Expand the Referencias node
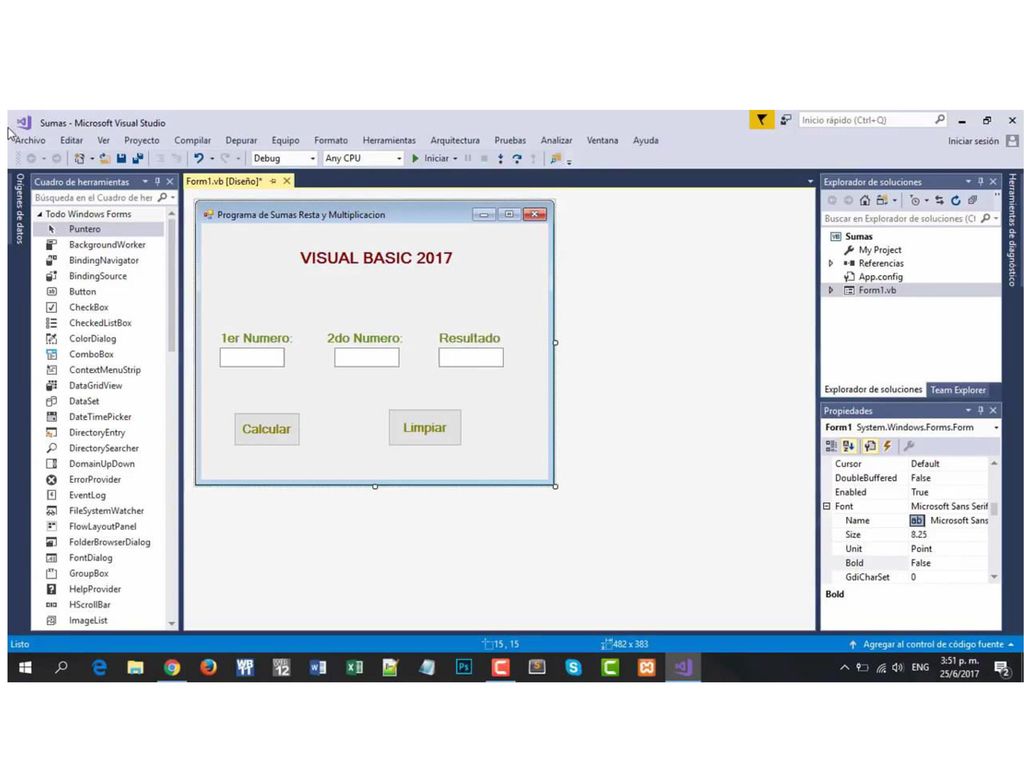 831,264
